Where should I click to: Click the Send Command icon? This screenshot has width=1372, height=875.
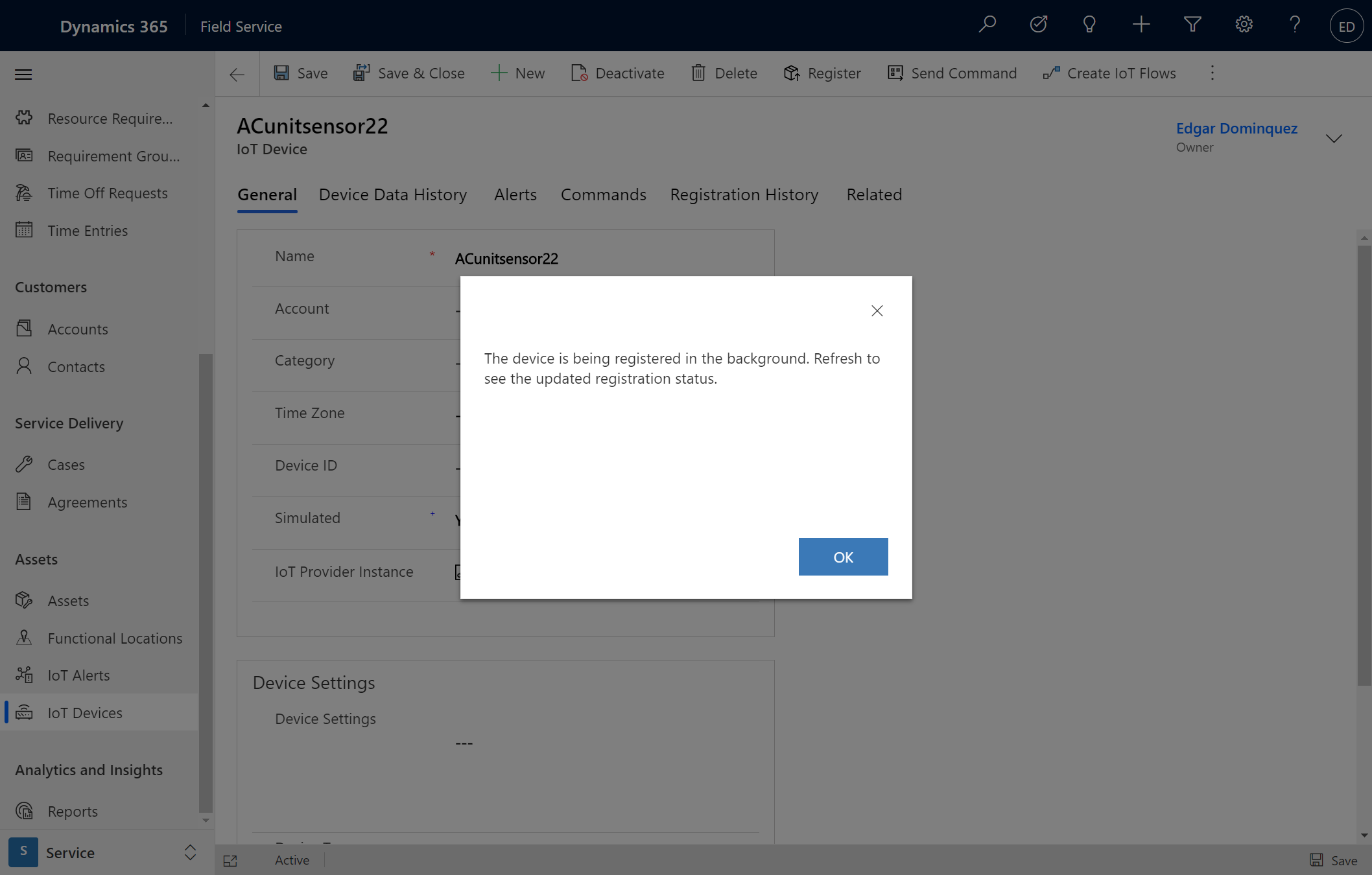coord(895,72)
